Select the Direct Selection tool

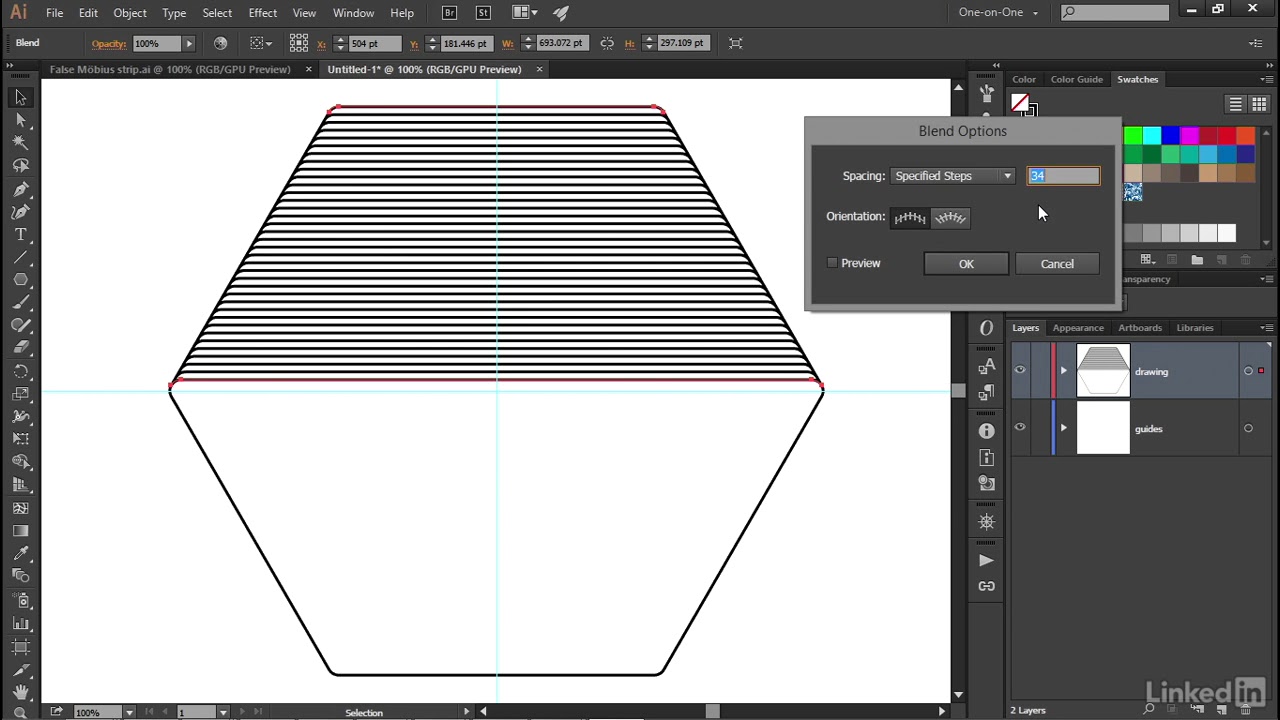20,120
